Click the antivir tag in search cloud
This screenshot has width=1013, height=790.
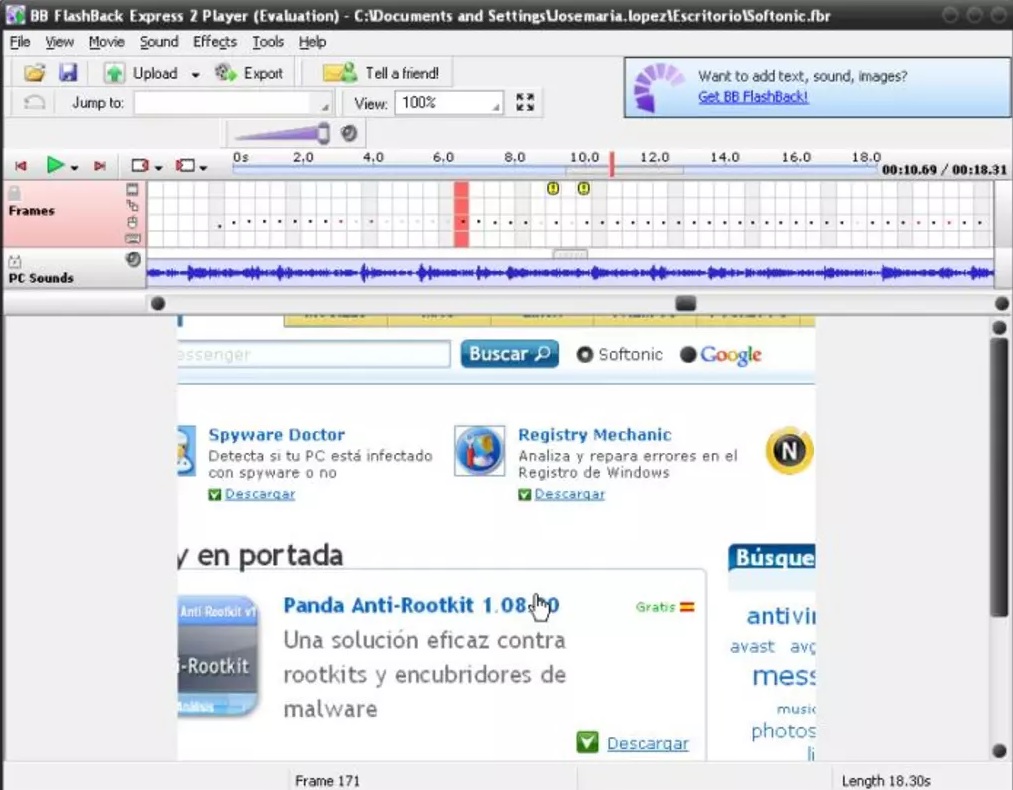780,616
